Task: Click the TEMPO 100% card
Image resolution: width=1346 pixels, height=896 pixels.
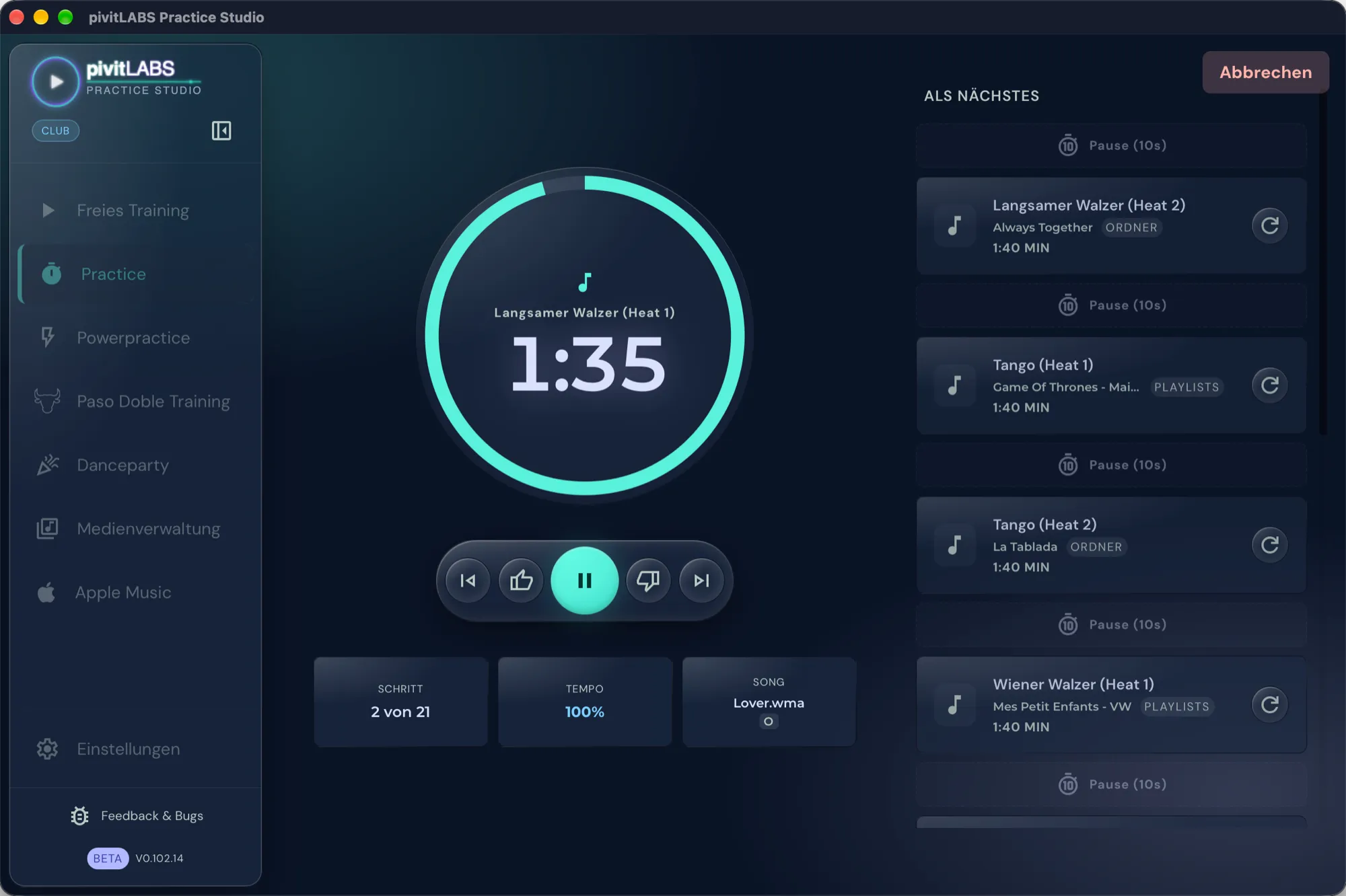Action: 584,702
